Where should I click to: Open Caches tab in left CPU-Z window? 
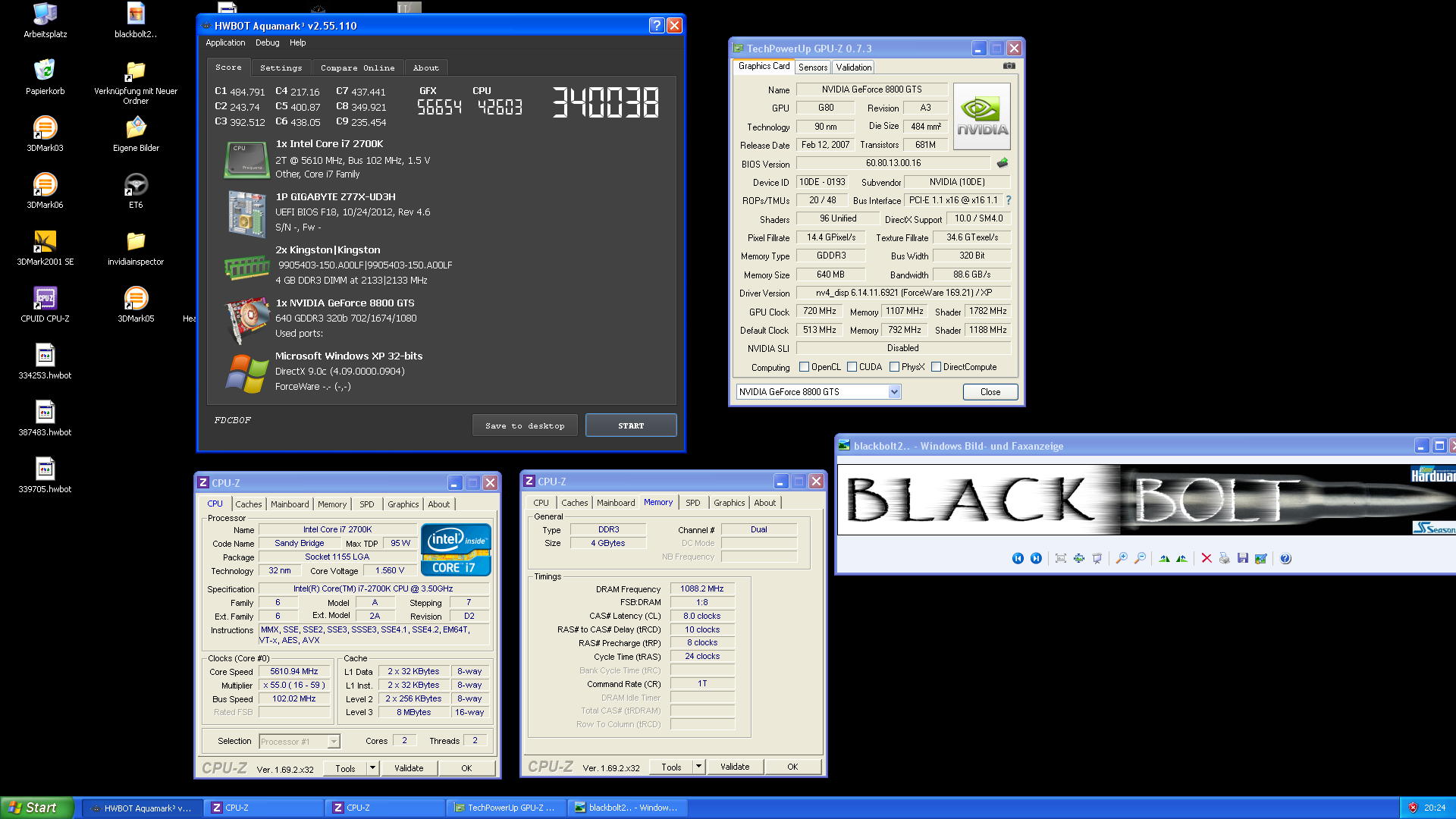(x=248, y=504)
